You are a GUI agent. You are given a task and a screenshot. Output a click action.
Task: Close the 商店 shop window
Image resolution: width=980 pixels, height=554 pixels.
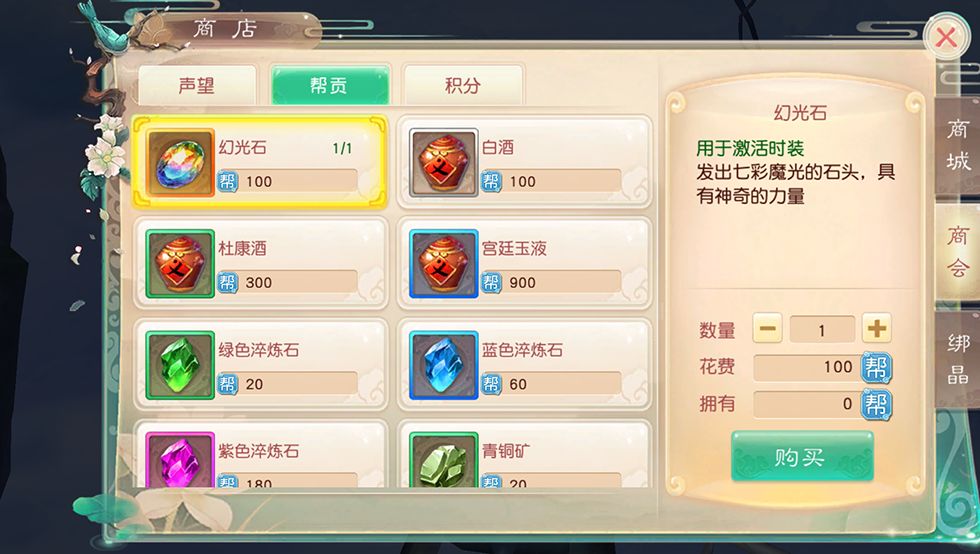click(x=946, y=38)
